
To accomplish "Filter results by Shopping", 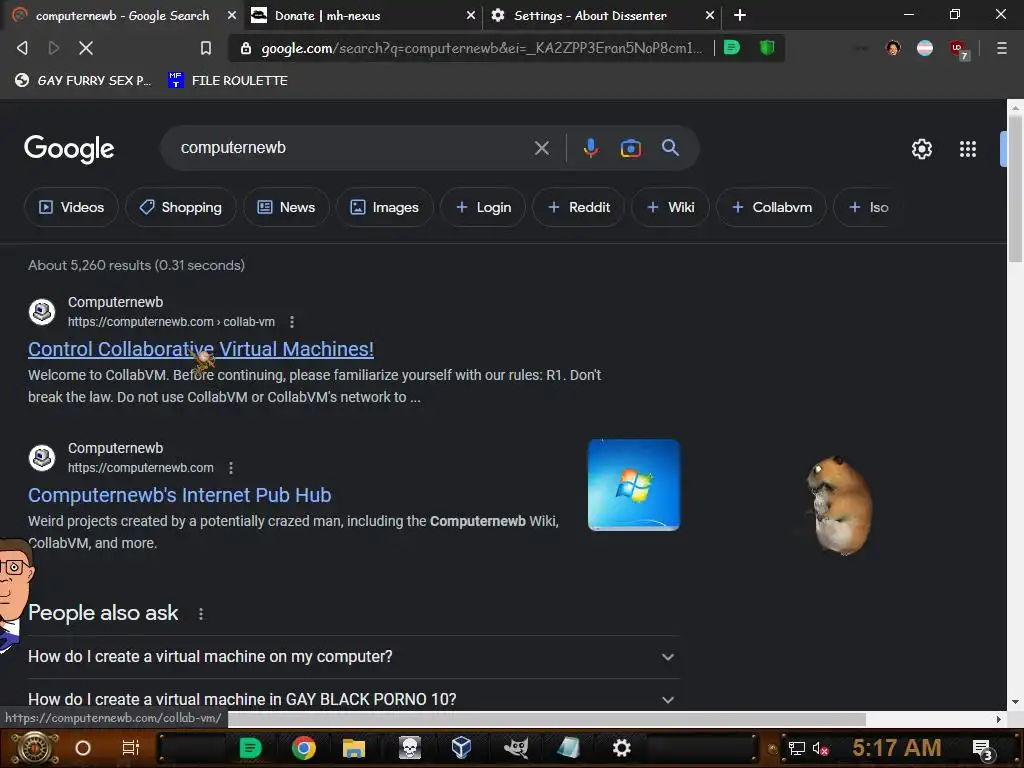I will coord(181,207).
